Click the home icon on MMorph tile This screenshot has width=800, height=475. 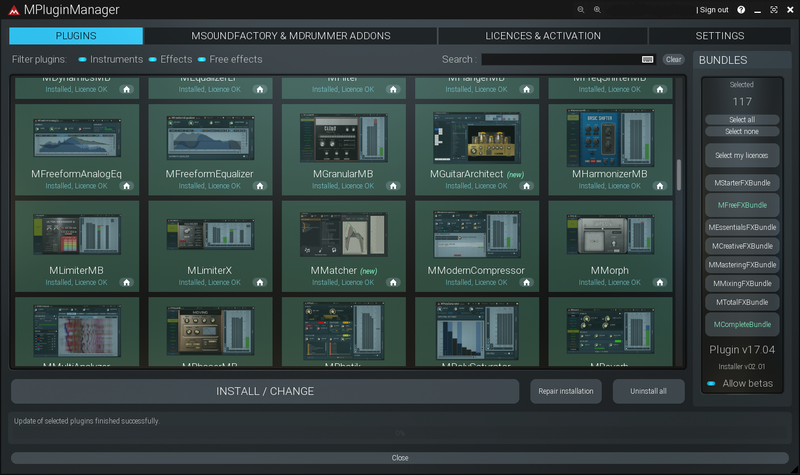pyautogui.click(x=660, y=282)
